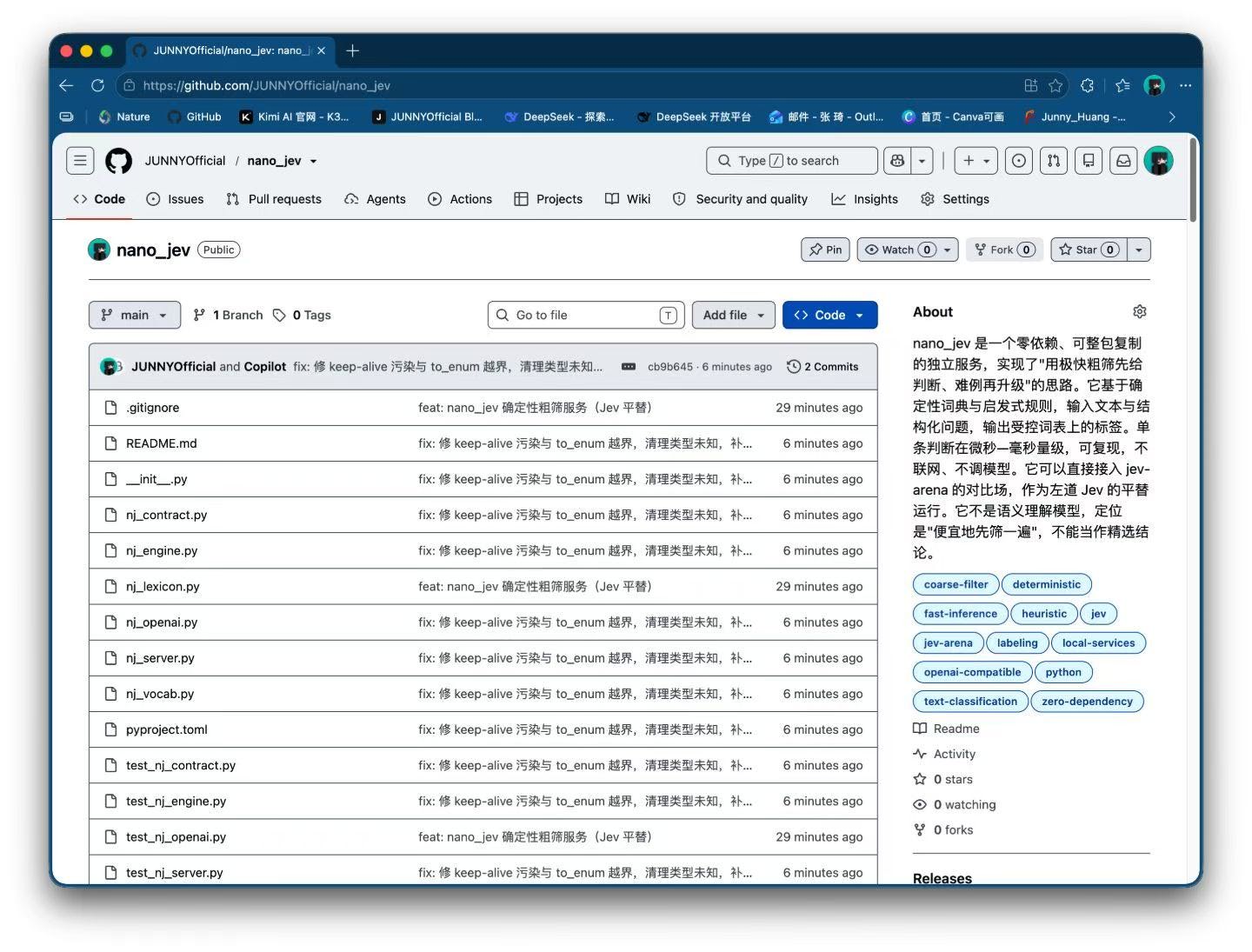Go to GitHub home via Octocat logo
Viewport: 1252px width, 952px height.
(119, 161)
